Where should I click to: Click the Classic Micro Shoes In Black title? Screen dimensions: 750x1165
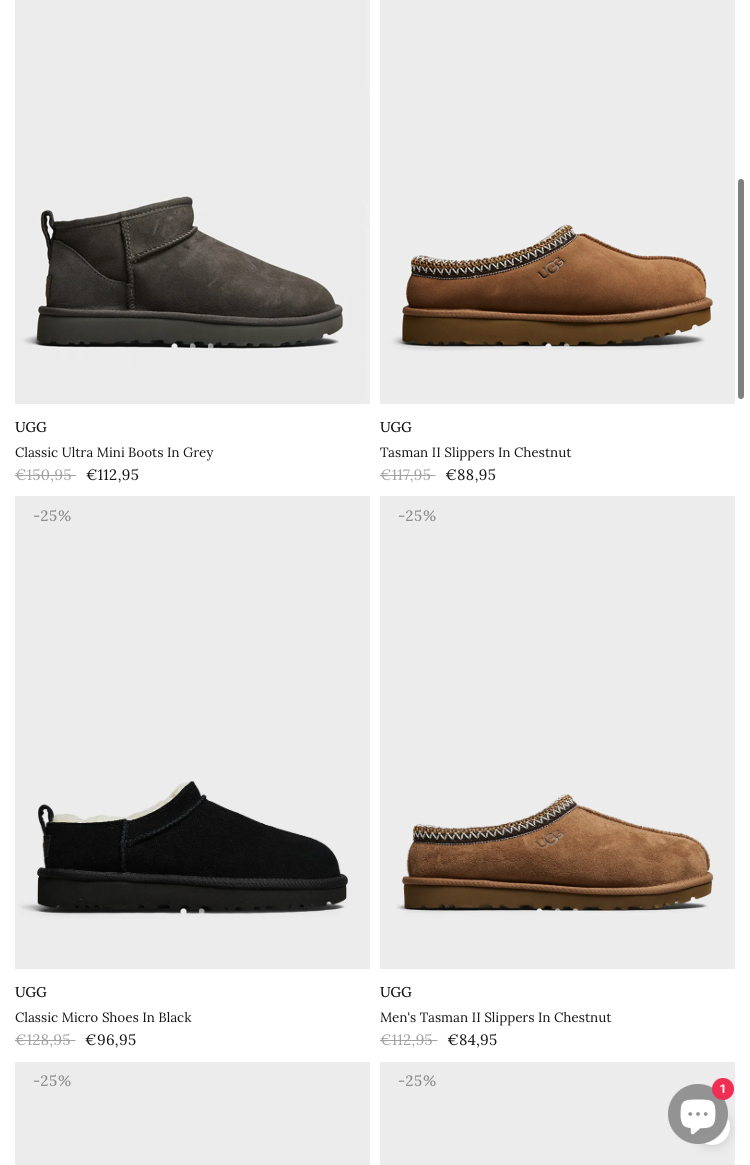pyautogui.click(x=103, y=1017)
